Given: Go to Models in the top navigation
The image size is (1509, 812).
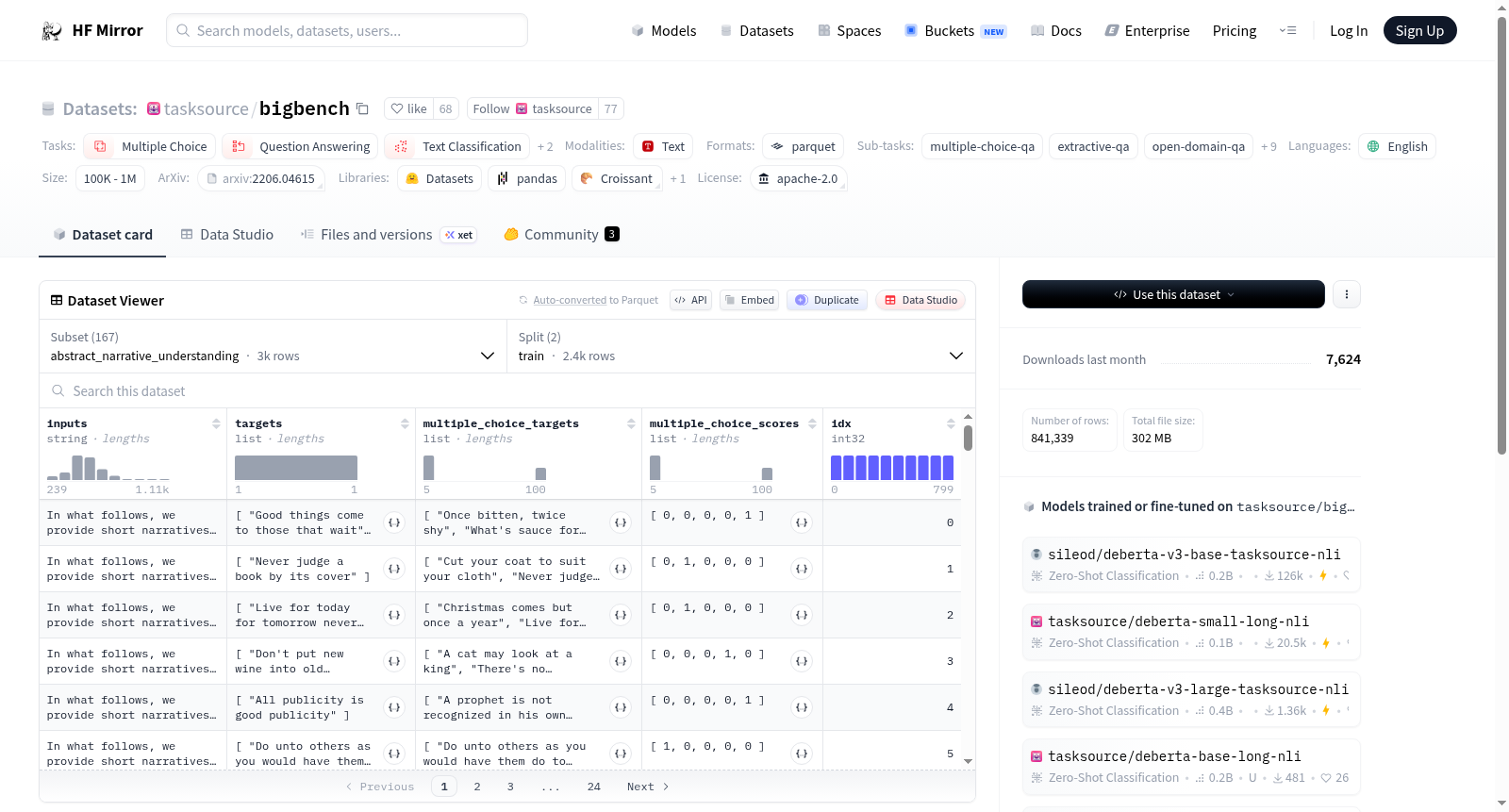Looking at the screenshot, I should [664, 31].
